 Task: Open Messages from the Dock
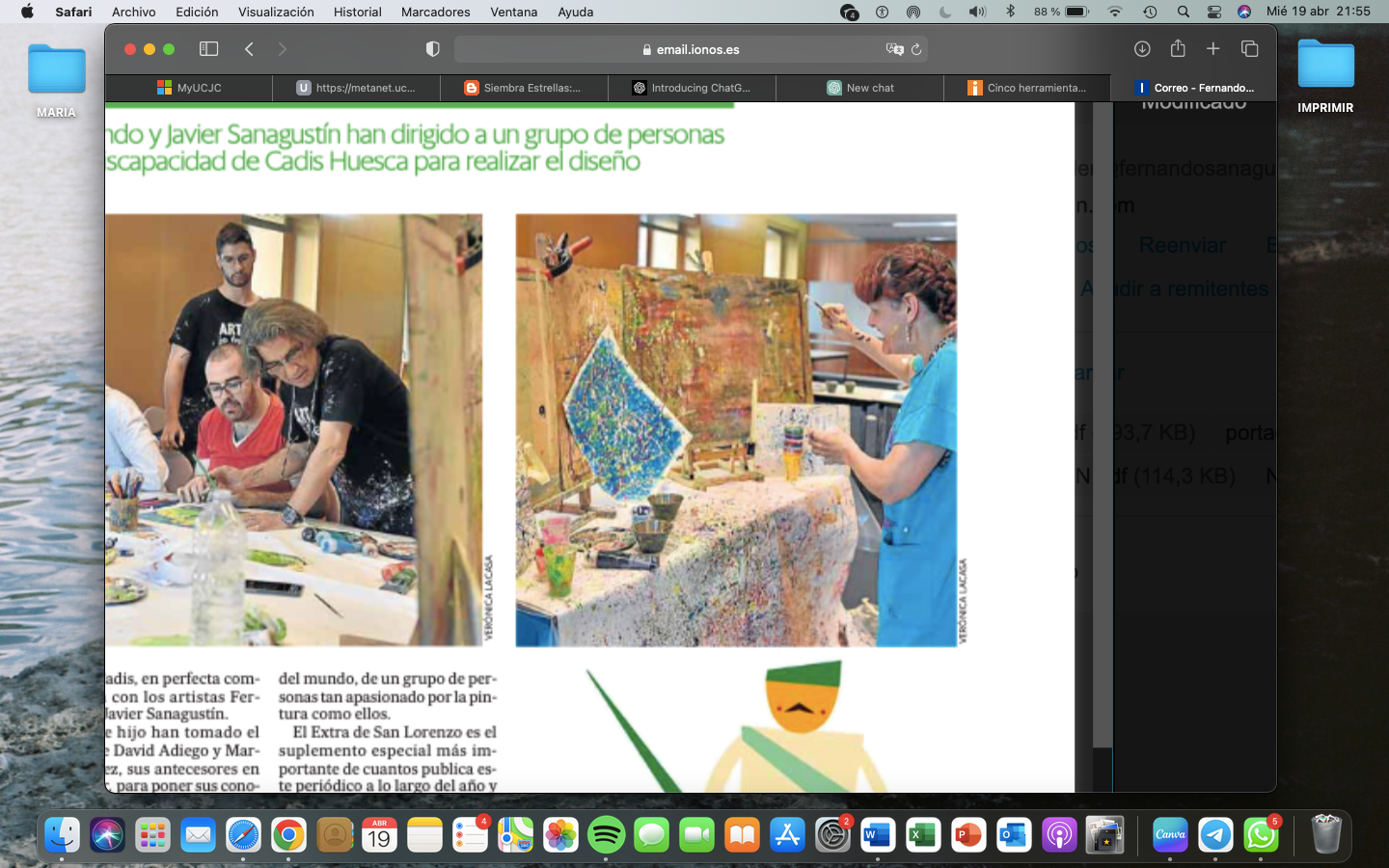(x=651, y=835)
